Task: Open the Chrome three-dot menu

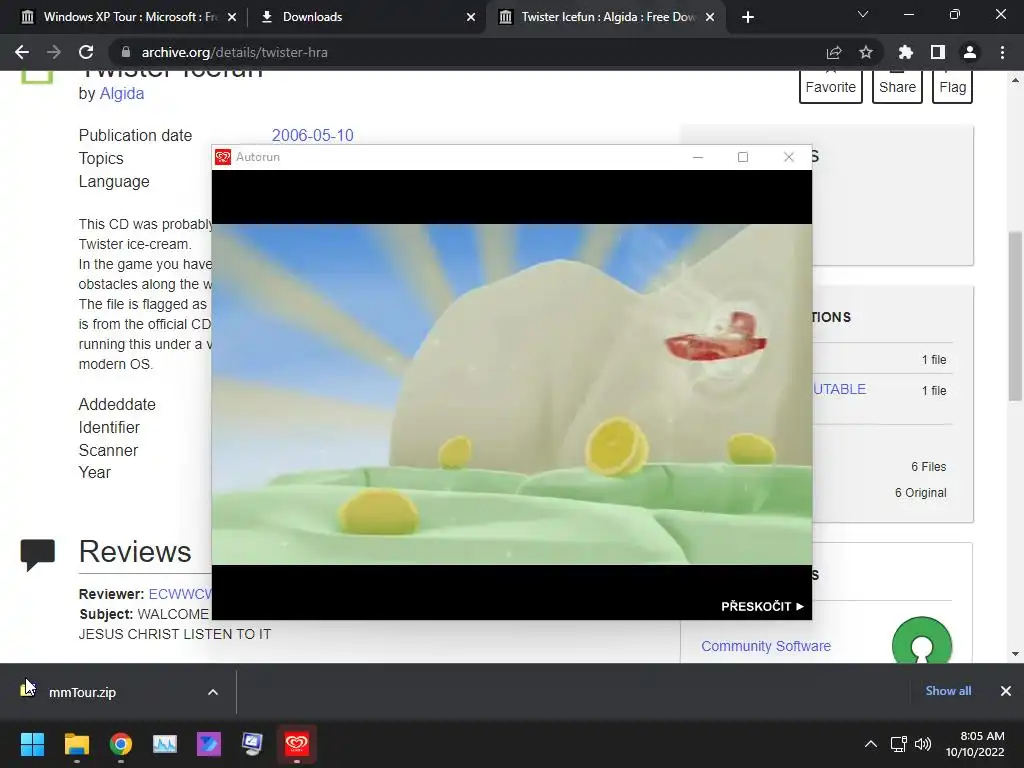Action: [x=1002, y=52]
